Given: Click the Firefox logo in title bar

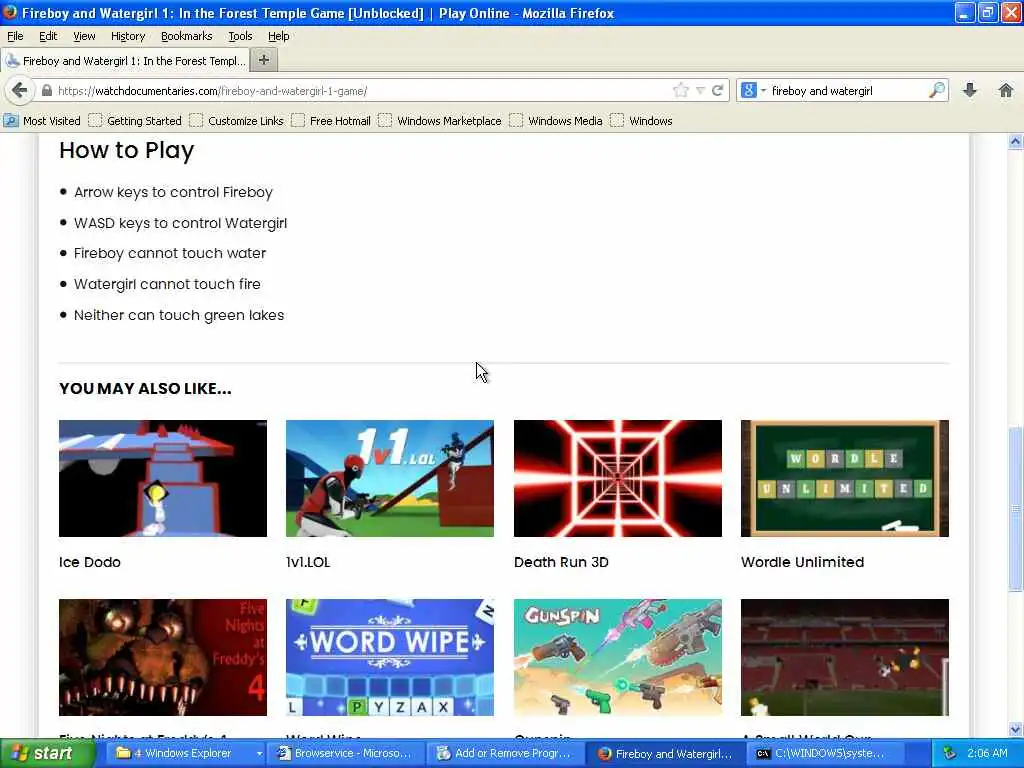Looking at the screenshot, I should point(10,12).
